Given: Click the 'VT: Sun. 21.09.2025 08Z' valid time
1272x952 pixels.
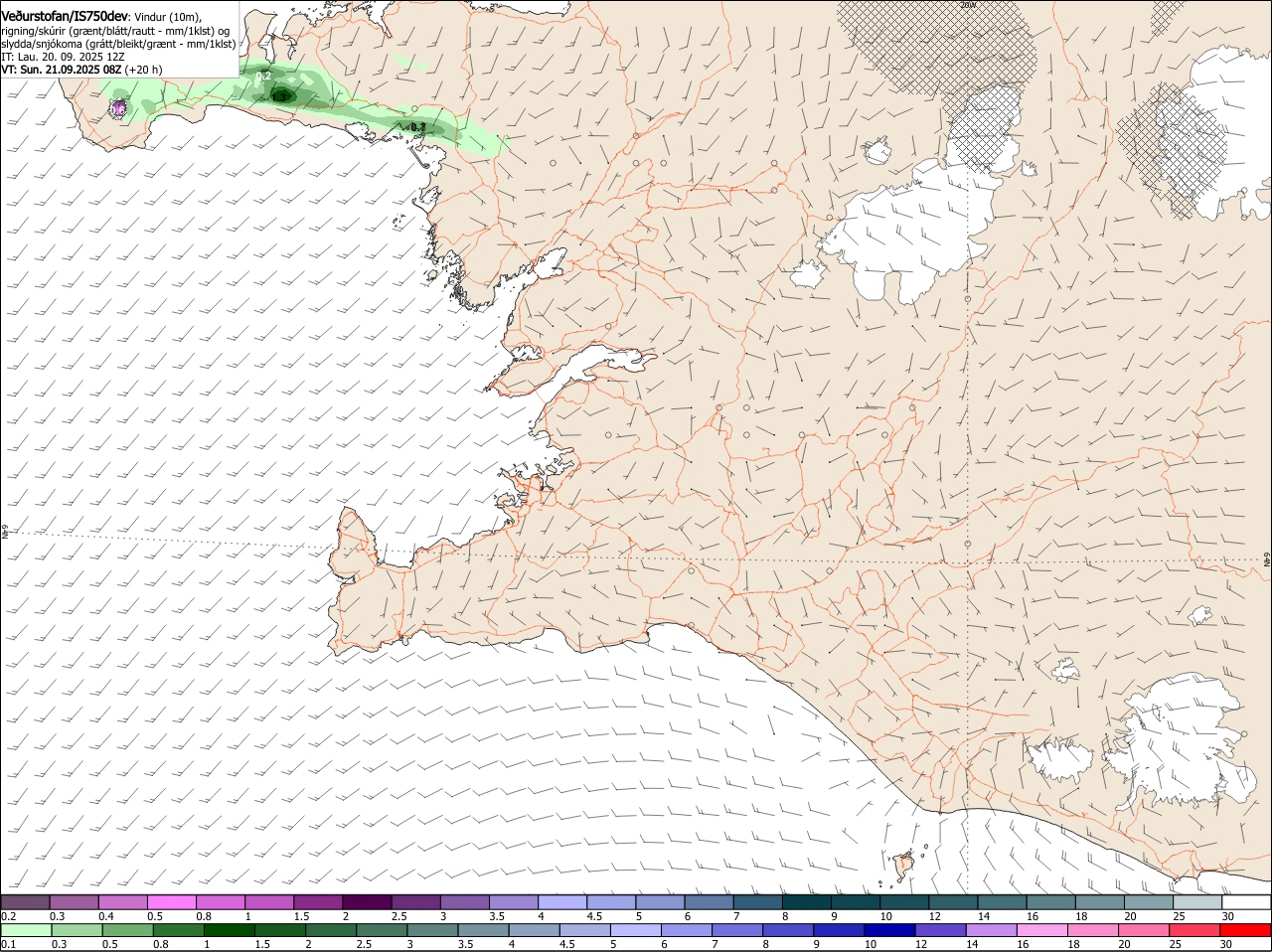Looking at the screenshot, I should (62, 70).
